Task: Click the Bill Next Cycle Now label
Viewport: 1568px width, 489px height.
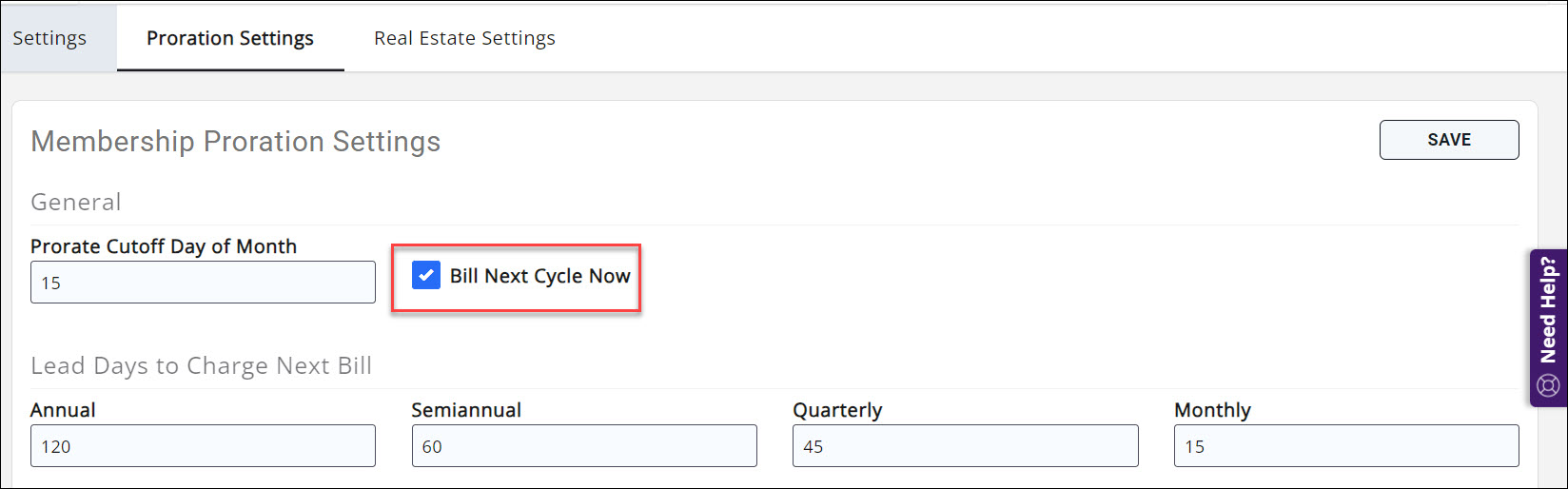Action: 539,276
